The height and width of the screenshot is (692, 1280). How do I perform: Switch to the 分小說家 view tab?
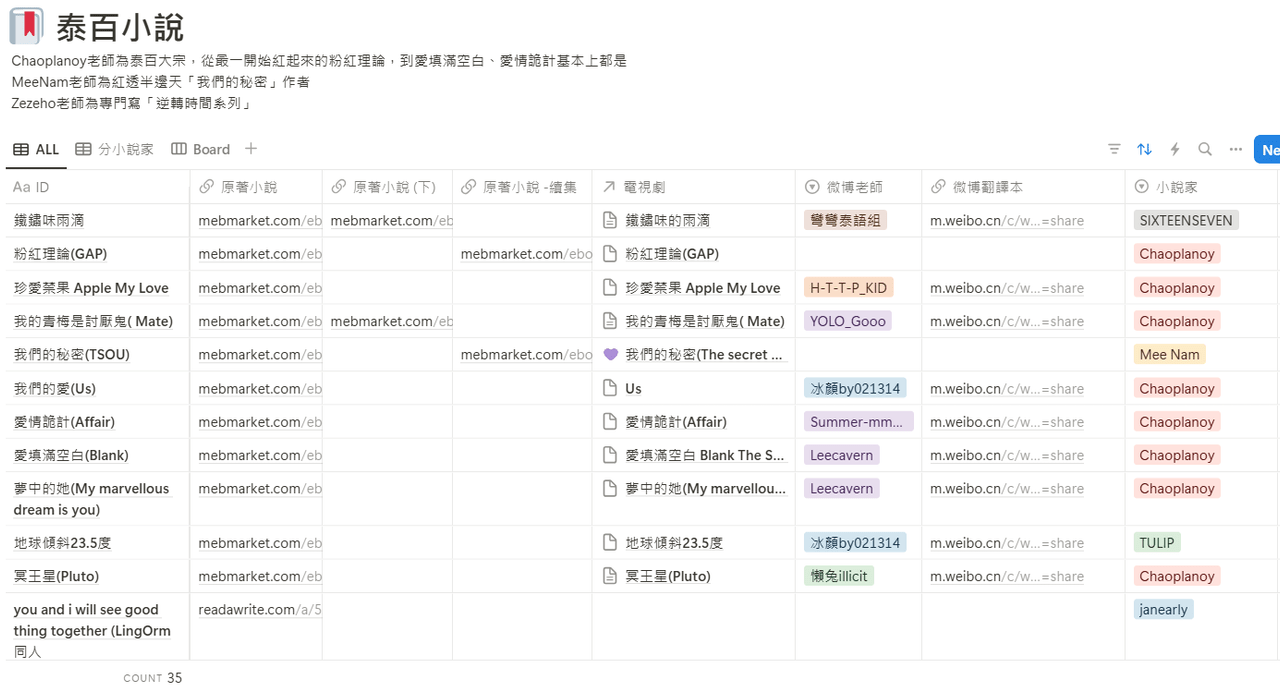[x=115, y=149]
